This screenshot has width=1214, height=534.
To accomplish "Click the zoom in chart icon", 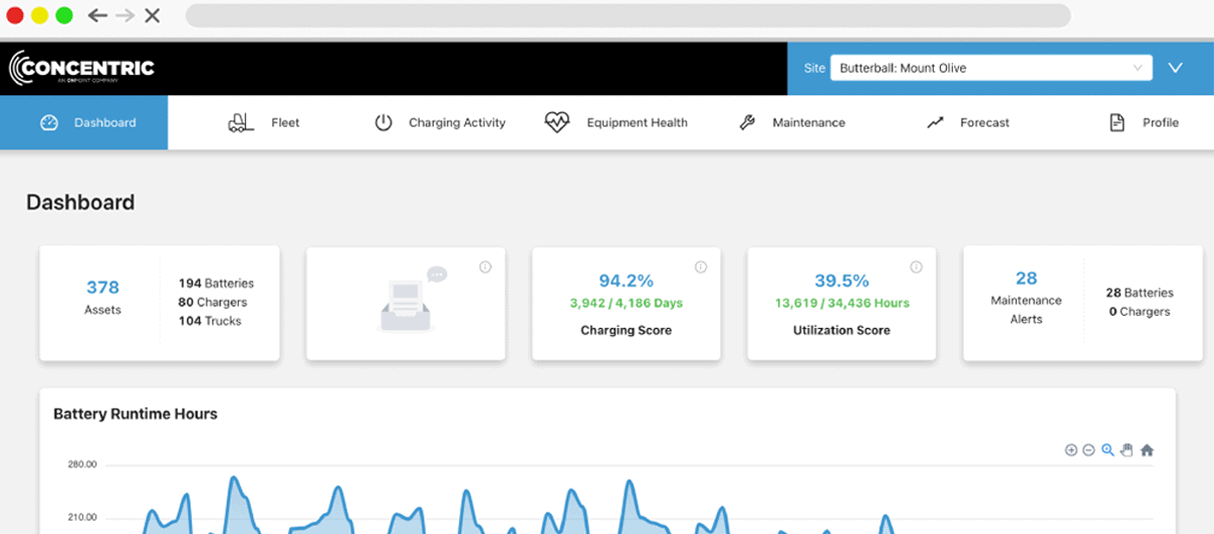I will click(x=1071, y=450).
